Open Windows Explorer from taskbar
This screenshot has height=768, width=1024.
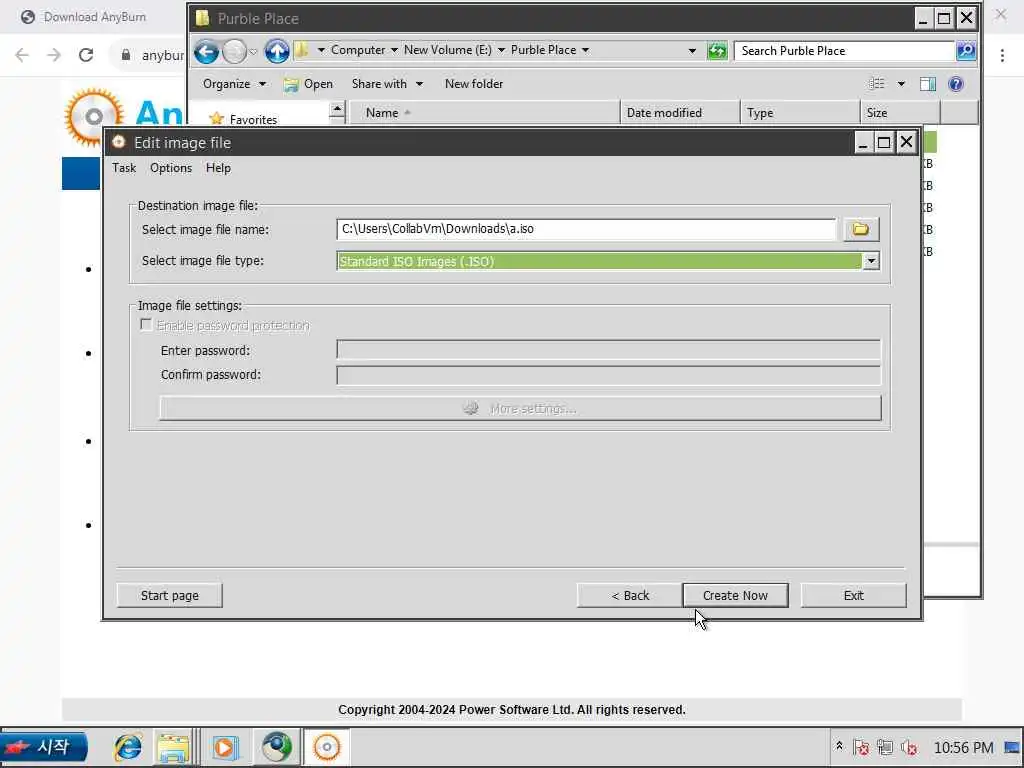point(172,747)
